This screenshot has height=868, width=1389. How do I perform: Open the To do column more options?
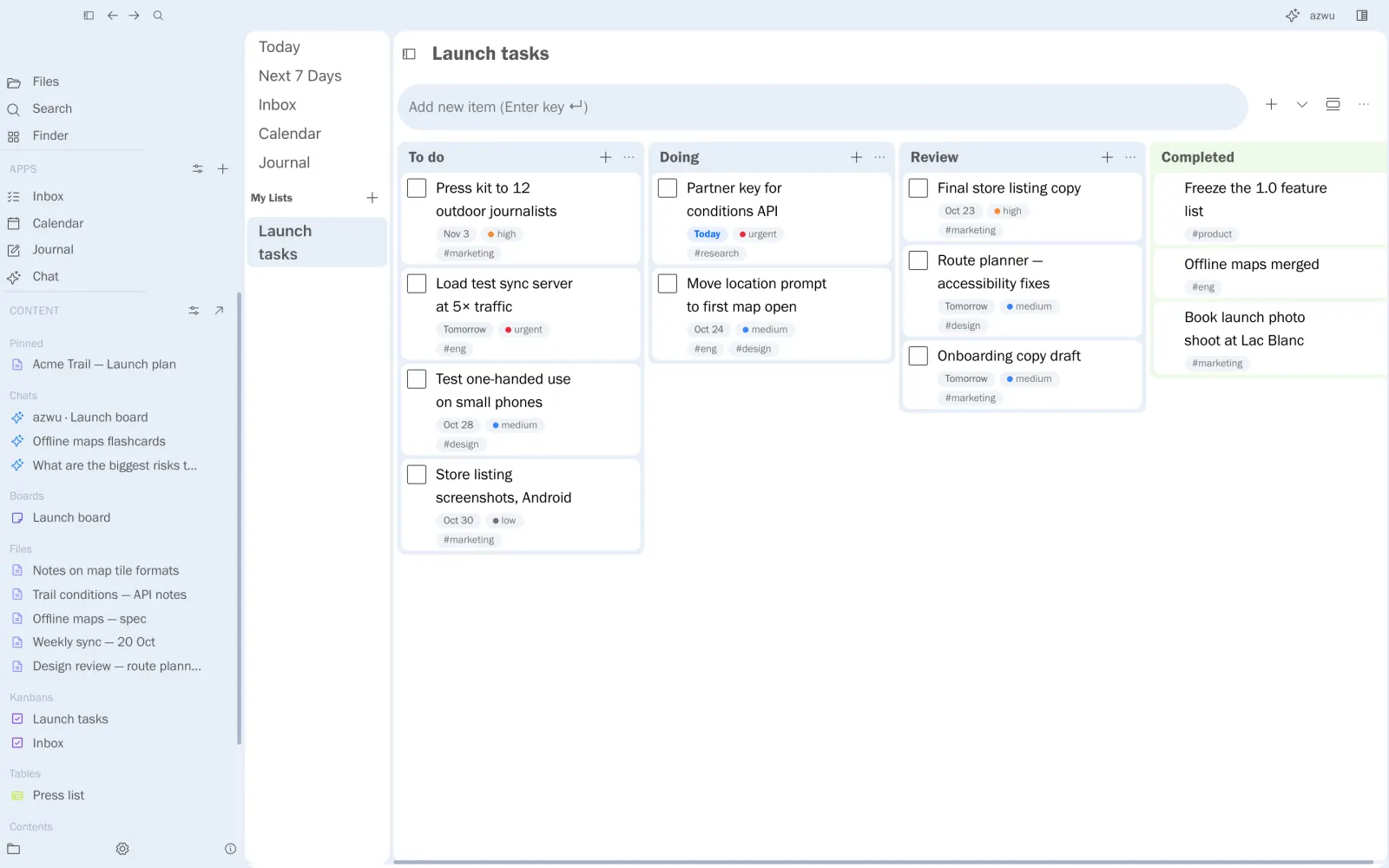pos(629,157)
